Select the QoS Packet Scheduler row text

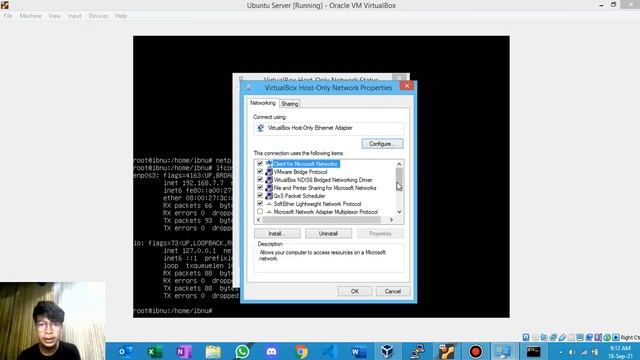(x=299, y=196)
